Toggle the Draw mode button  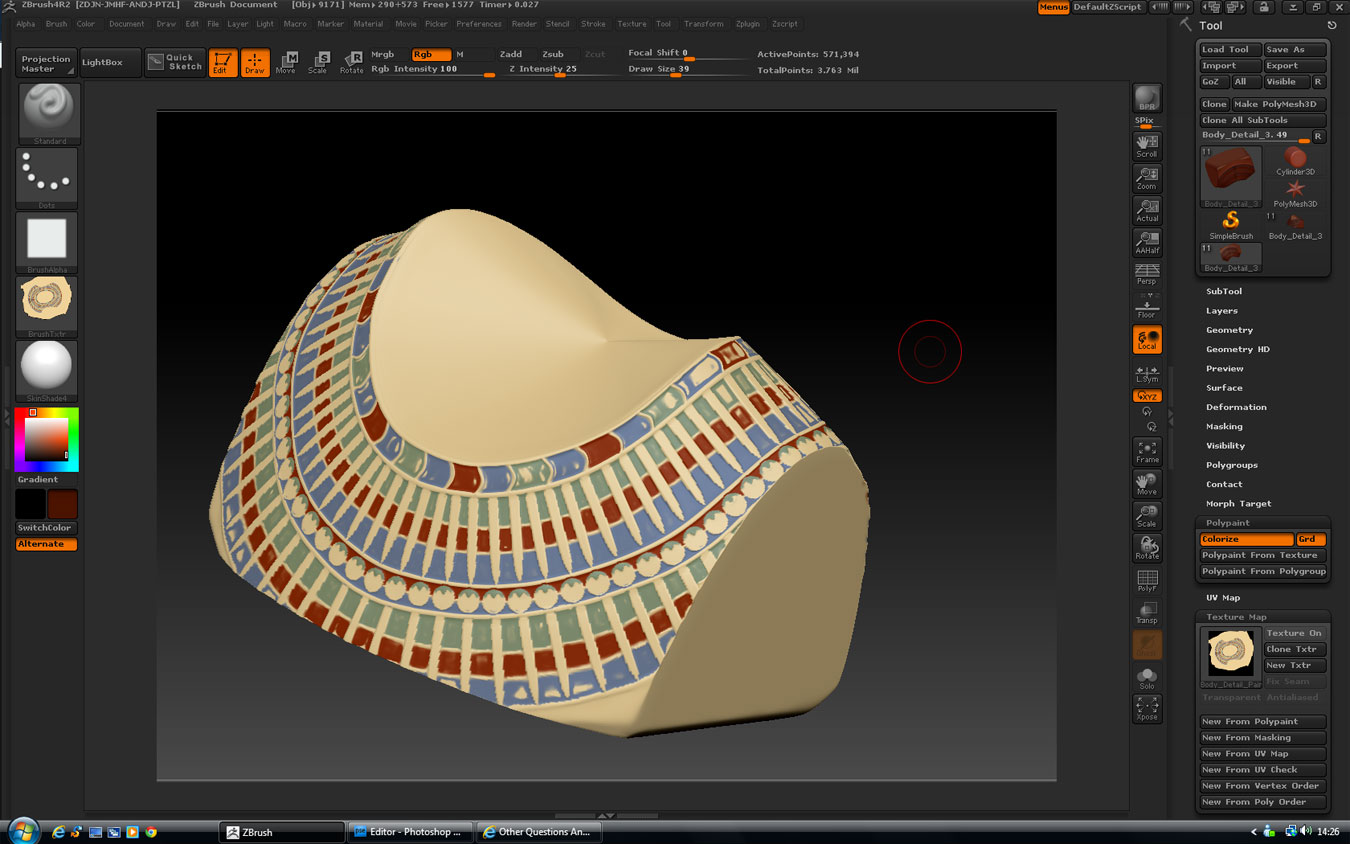click(255, 63)
